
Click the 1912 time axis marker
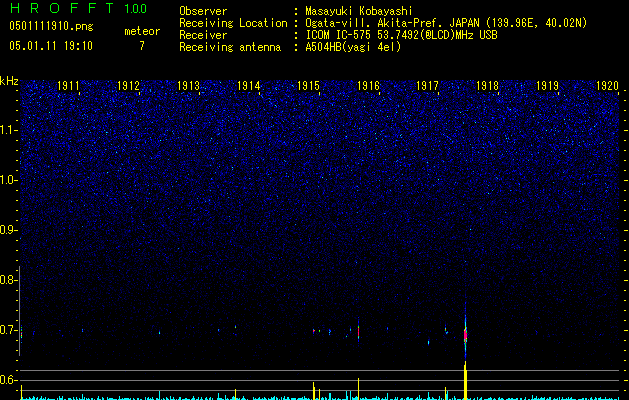click(x=128, y=86)
